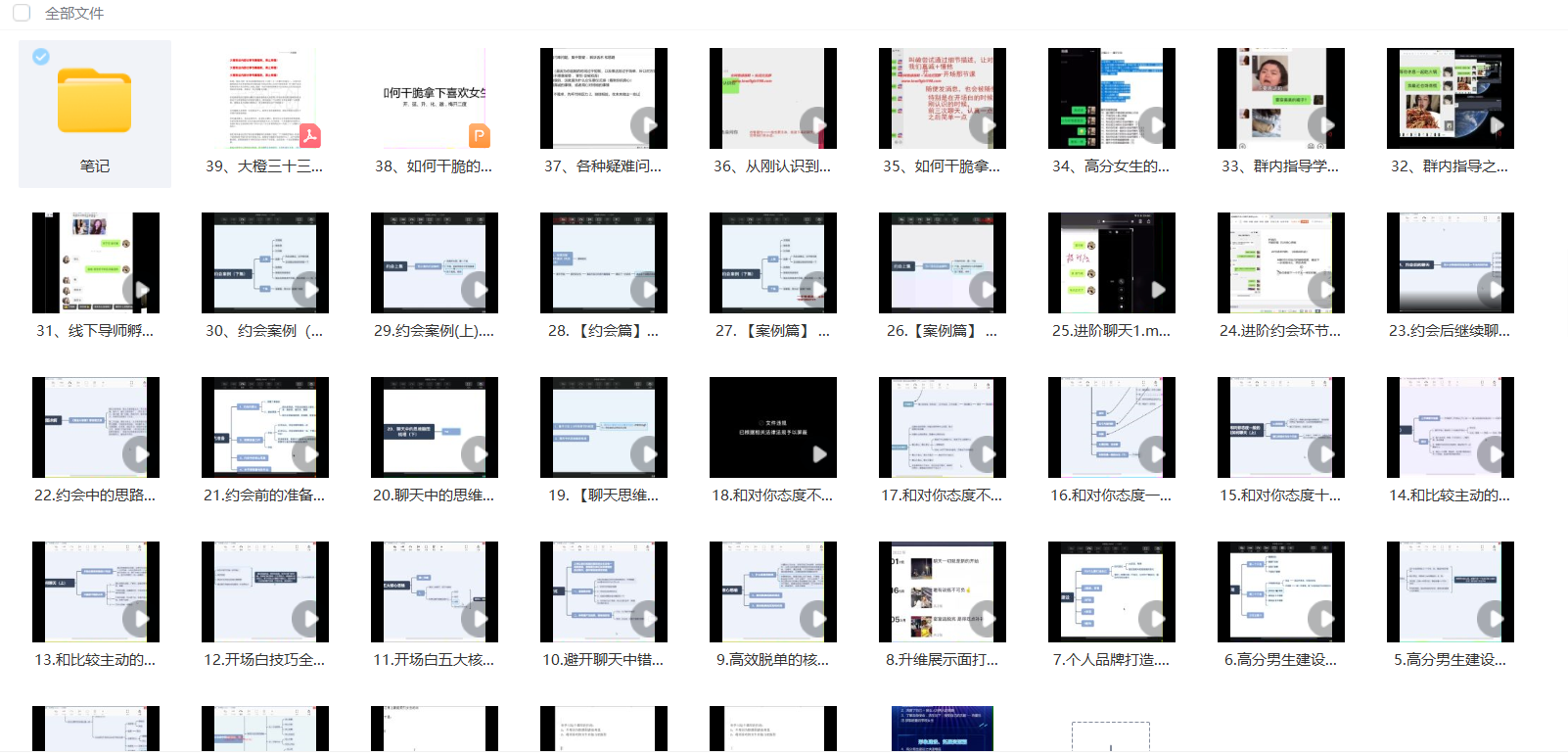
Task: Click the 全部文件 header label
Action: 74,13
